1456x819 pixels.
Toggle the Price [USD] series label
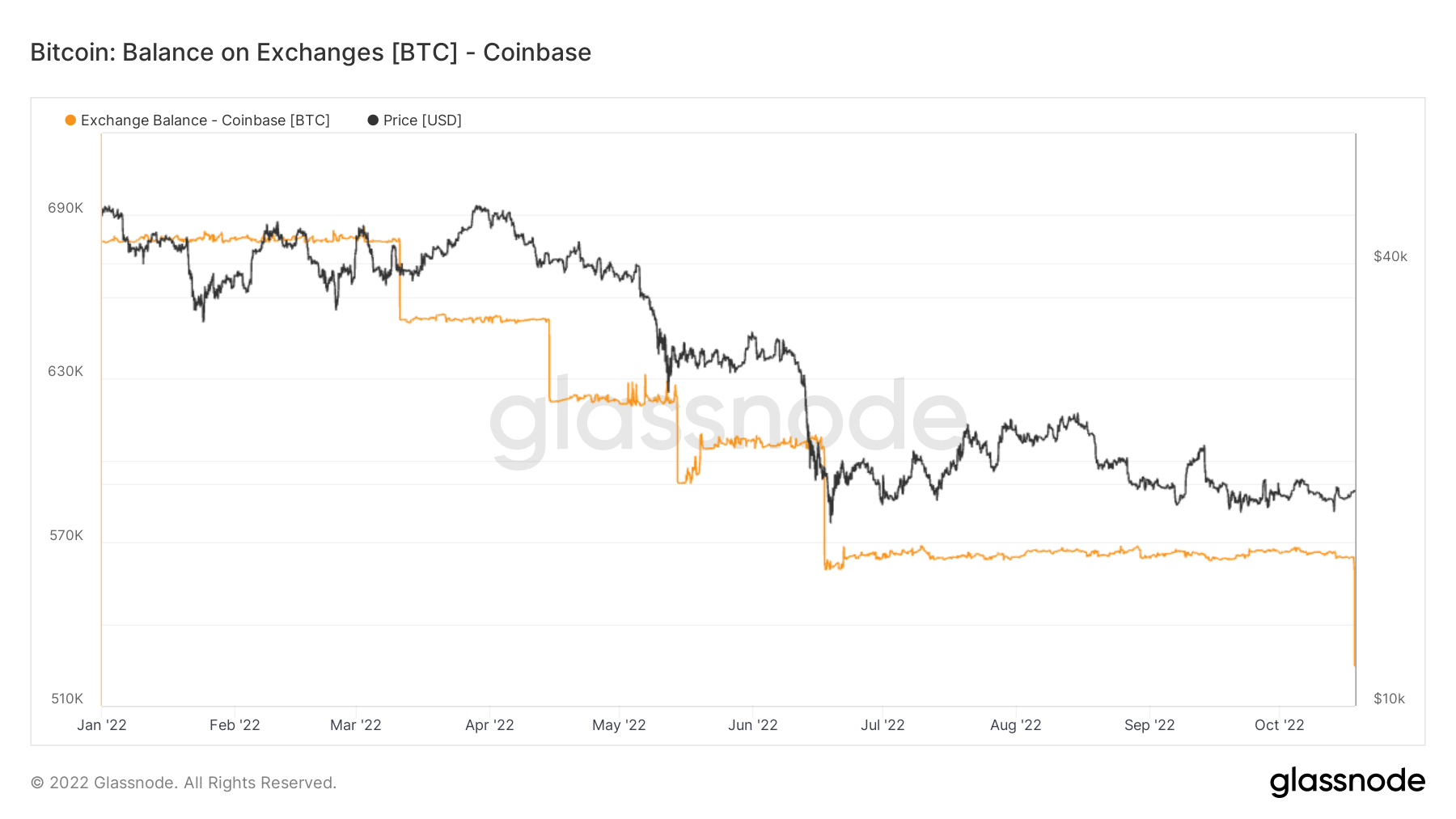[x=422, y=120]
